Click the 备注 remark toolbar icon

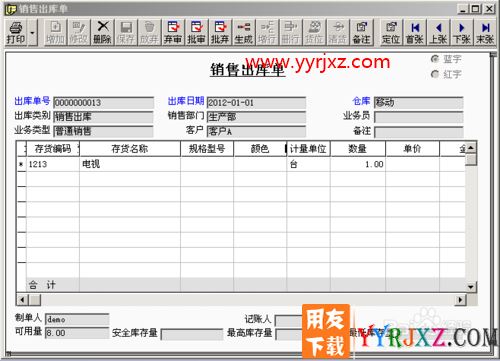pyautogui.click(x=361, y=32)
